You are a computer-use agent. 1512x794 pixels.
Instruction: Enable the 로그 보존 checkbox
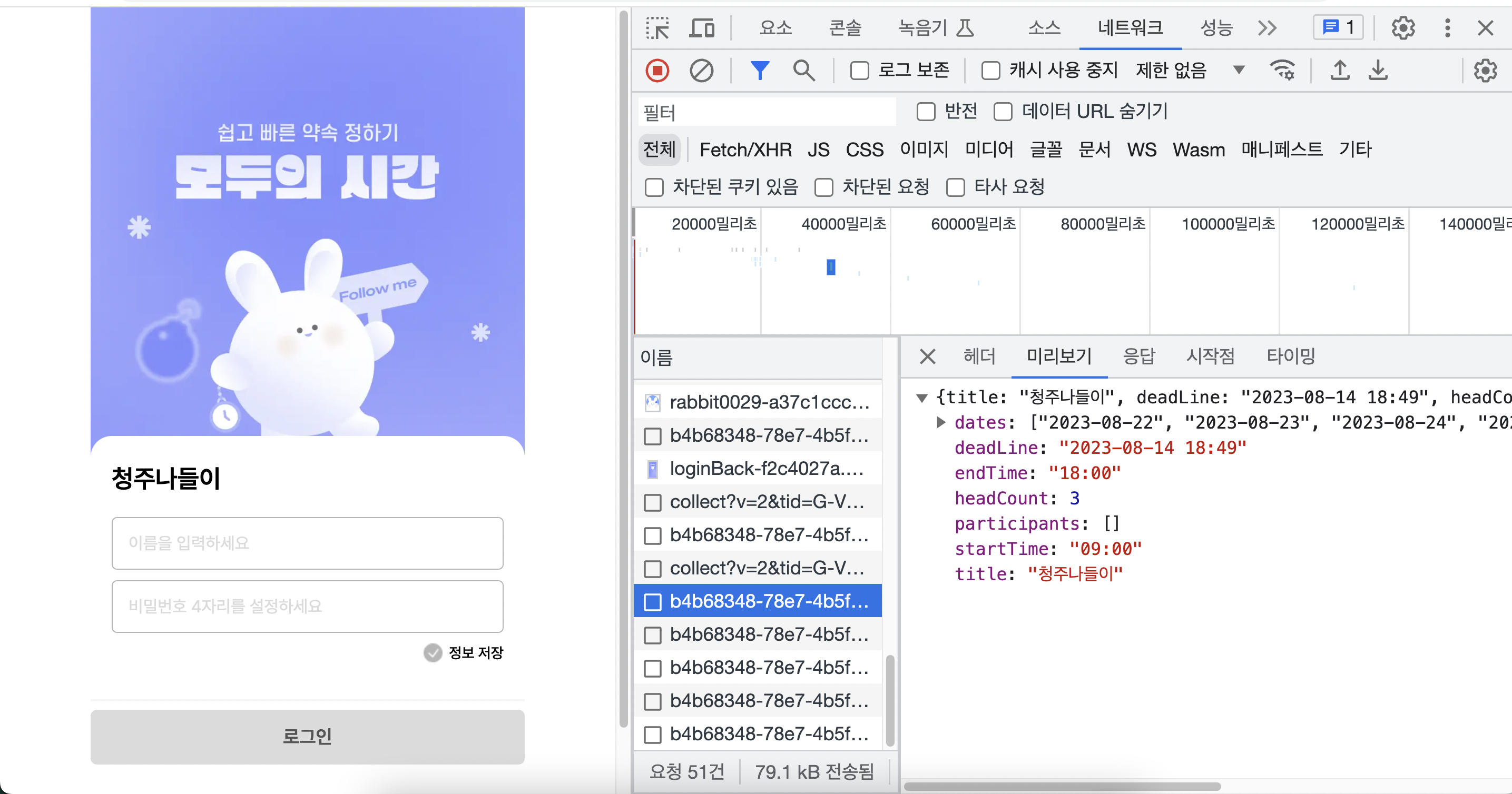click(x=860, y=71)
